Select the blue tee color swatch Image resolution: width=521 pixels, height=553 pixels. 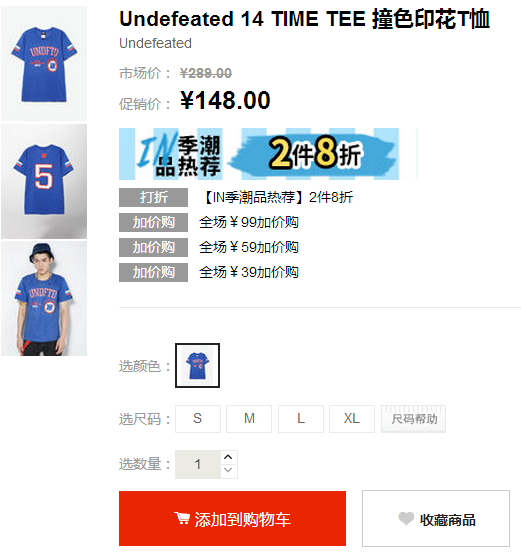[198, 365]
